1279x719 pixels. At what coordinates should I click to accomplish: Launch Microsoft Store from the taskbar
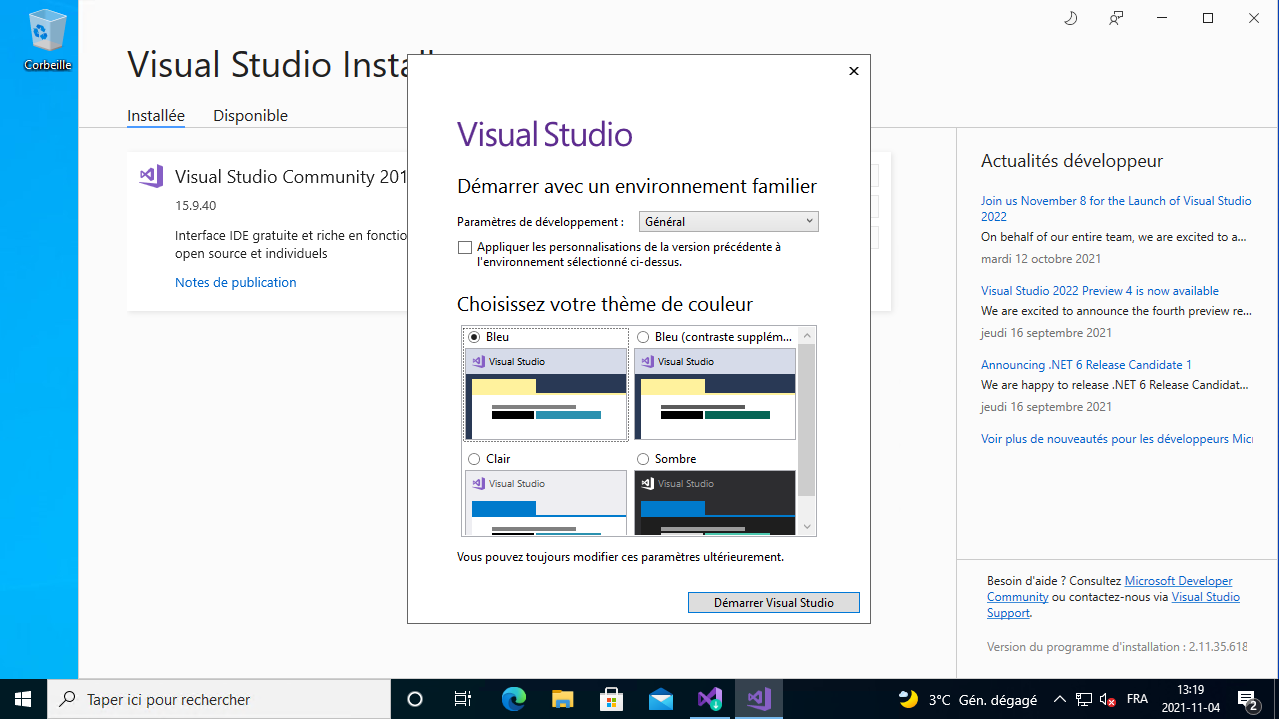[611, 699]
